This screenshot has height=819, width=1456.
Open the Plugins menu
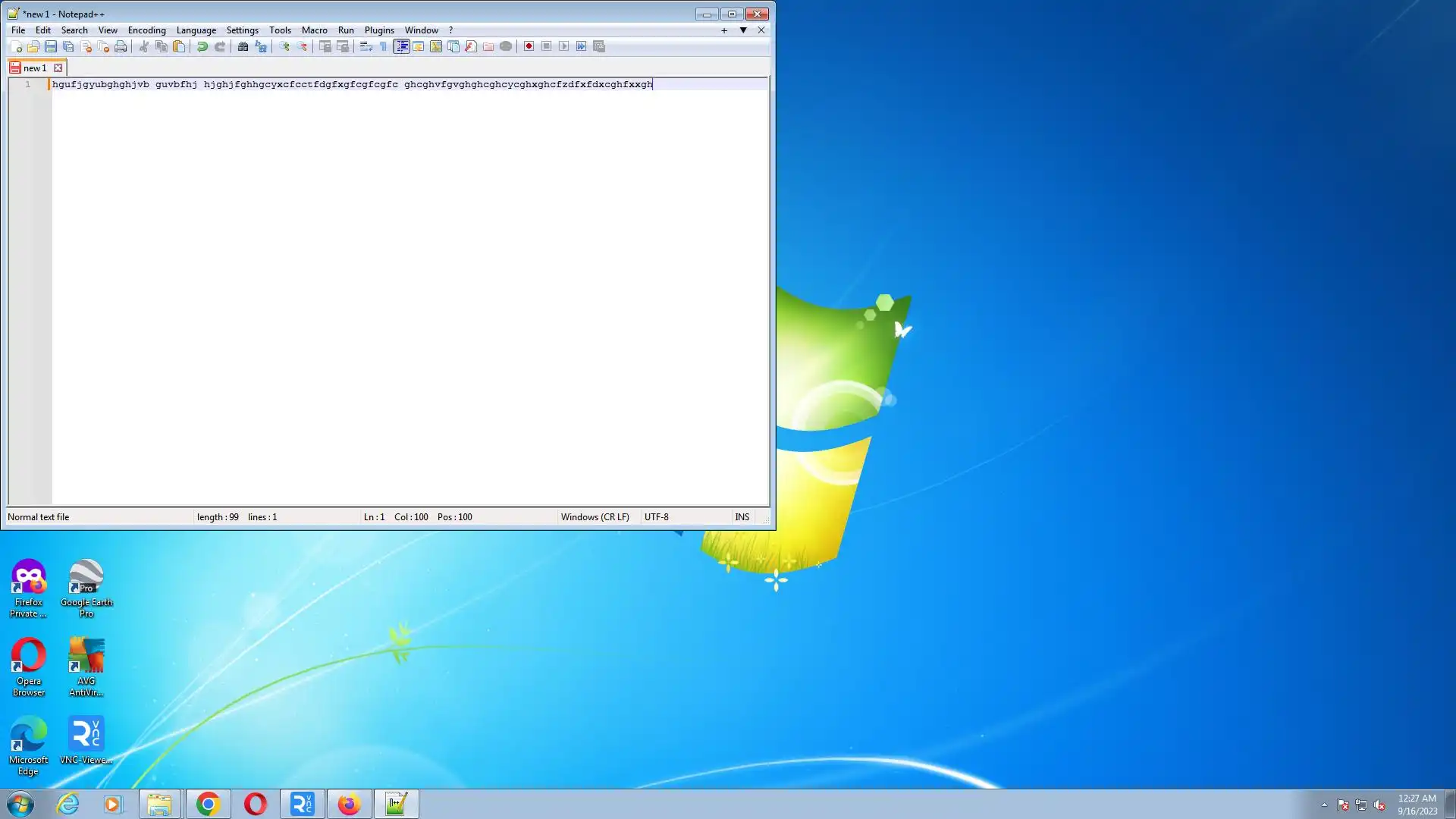click(378, 30)
